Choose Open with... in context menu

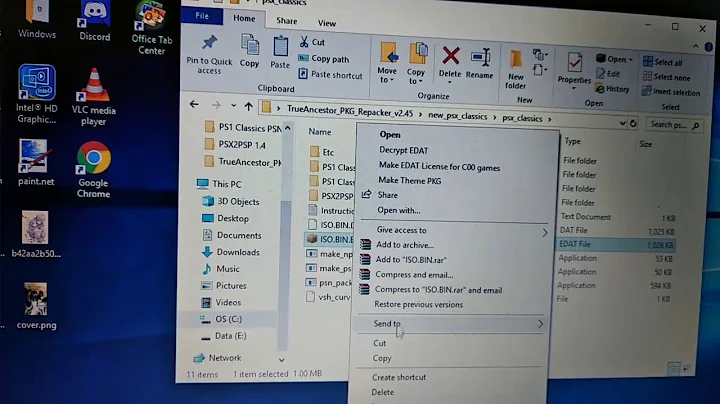(399, 211)
